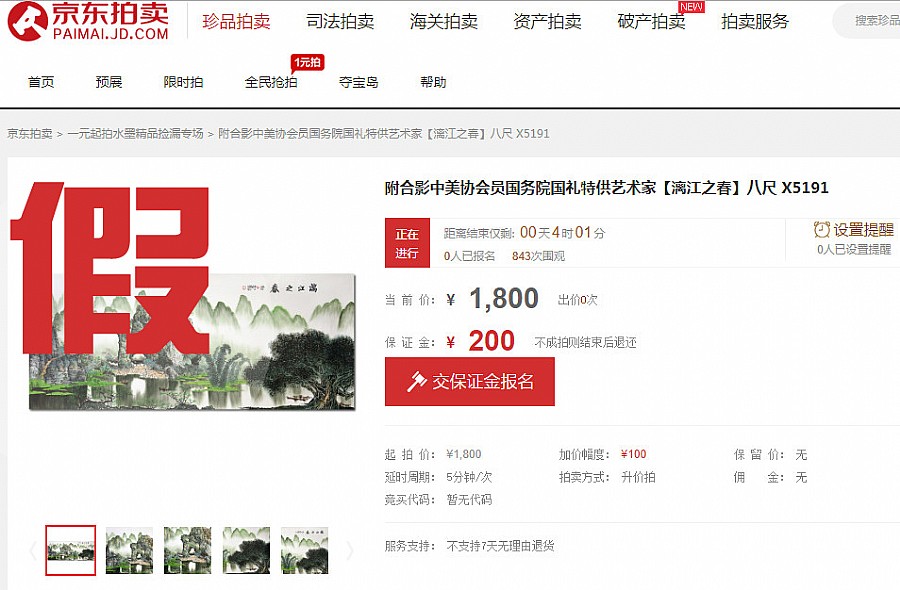Go to 夺宝岛 section
Image resolution: width=900 pixels, height=590 pixels.
(x=359, y=82)
